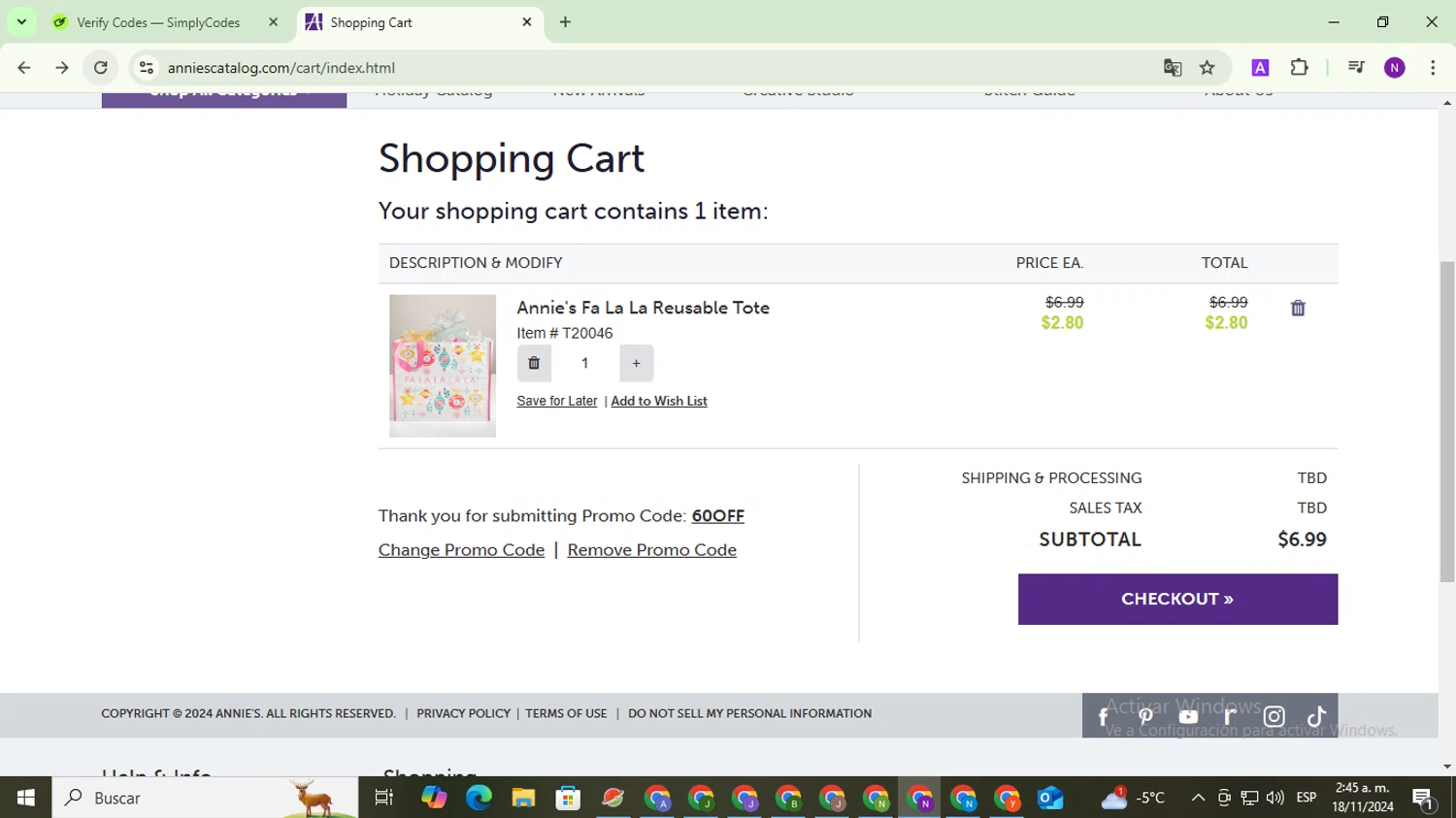Open the Ravelry 'r' social icon

(x=1231, y=716)
